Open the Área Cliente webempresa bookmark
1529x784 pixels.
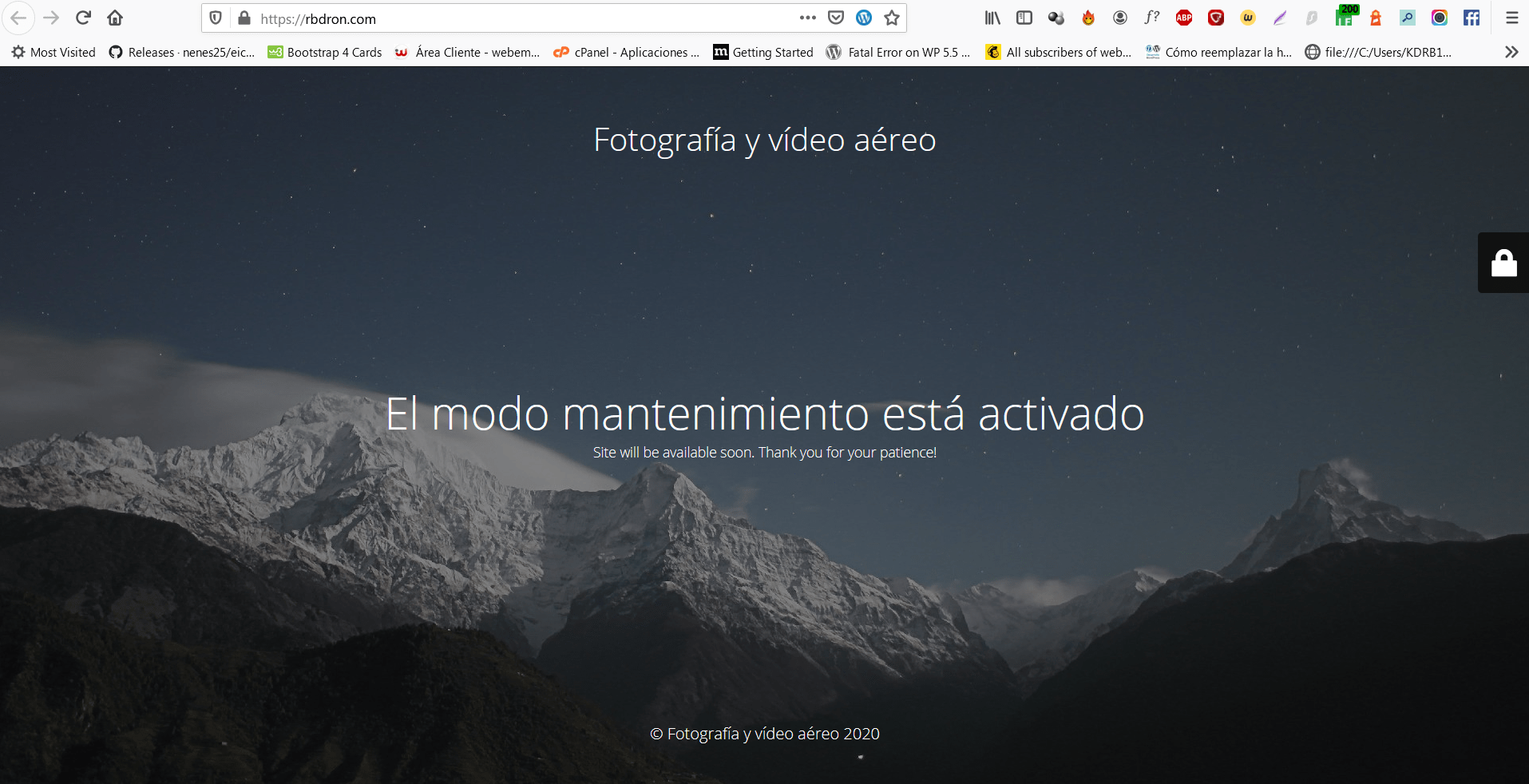click(468, 52)
